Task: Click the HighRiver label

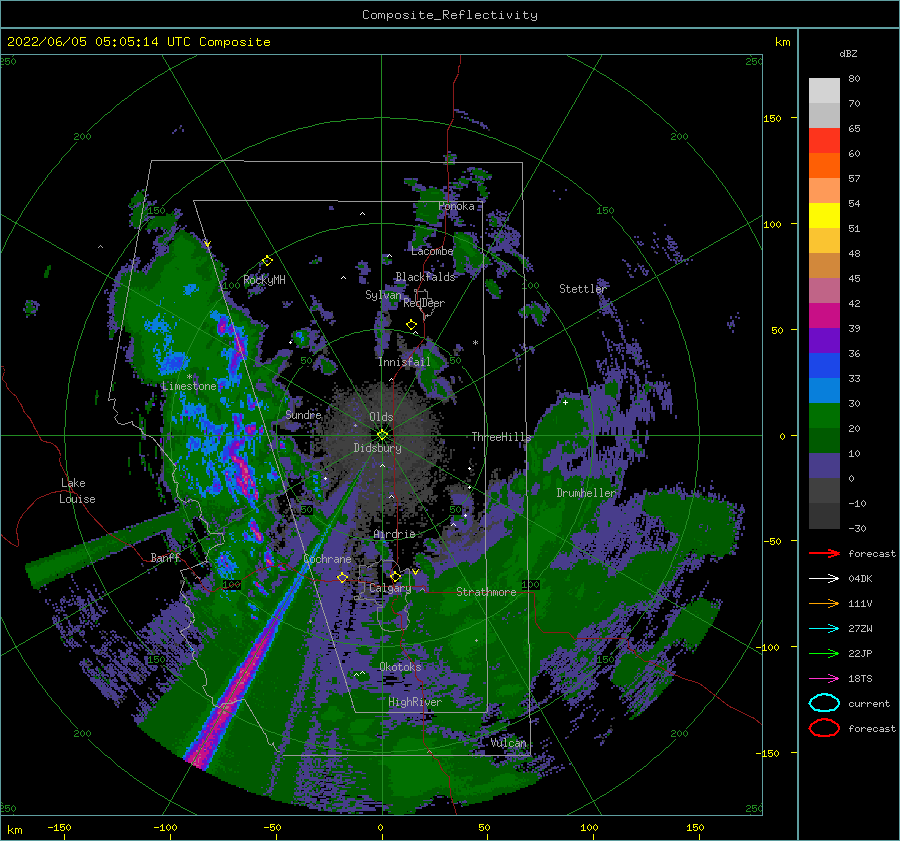Action: coord(415,702)
